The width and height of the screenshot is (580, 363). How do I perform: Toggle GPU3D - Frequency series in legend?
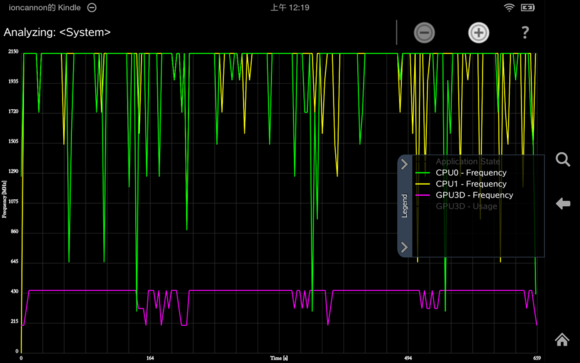tap(474, 195)
